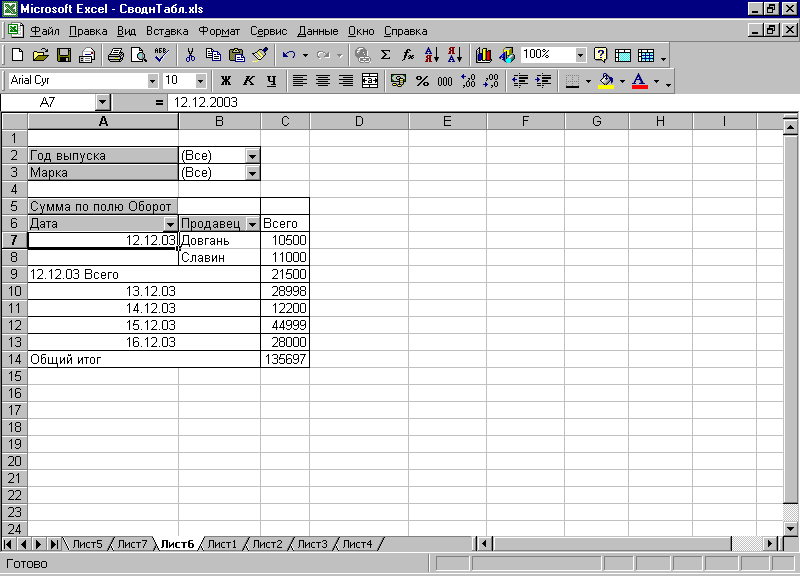
Task: Expand the undo history arrow
Action: click(x=305, y=55)
